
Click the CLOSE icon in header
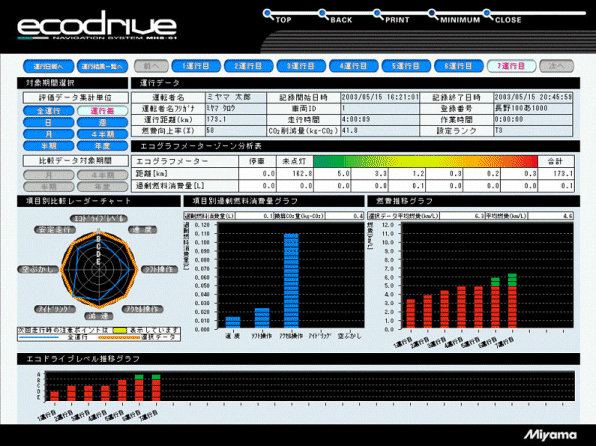488,14
